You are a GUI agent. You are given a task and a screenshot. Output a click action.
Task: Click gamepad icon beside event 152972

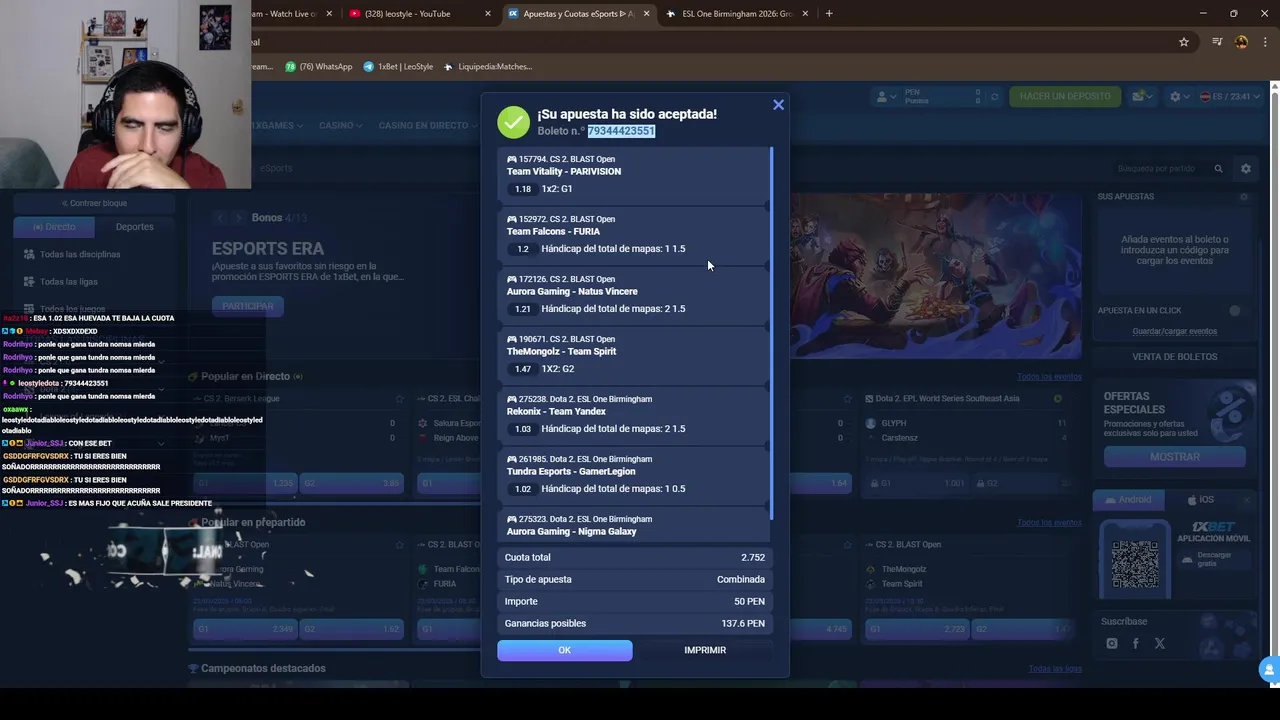512,219
